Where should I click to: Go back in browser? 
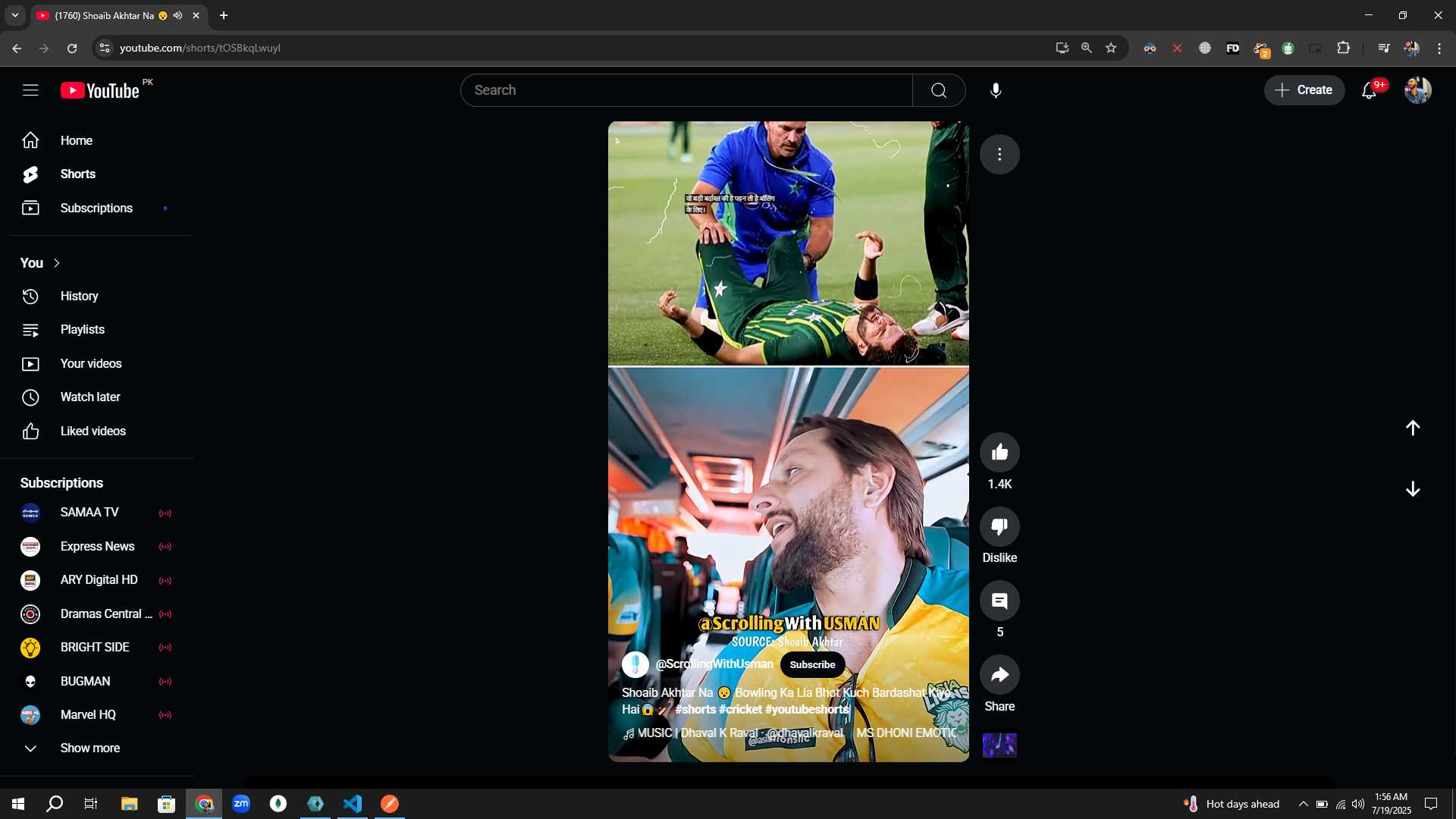17,49
